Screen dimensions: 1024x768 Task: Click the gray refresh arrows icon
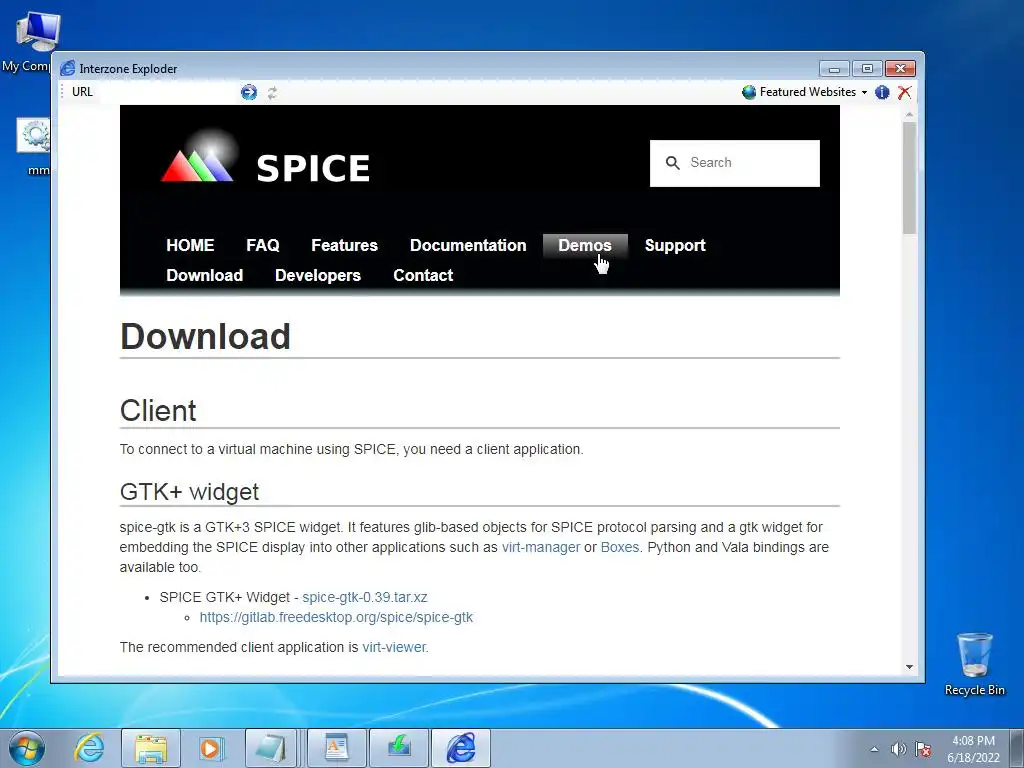click(272, 93)
